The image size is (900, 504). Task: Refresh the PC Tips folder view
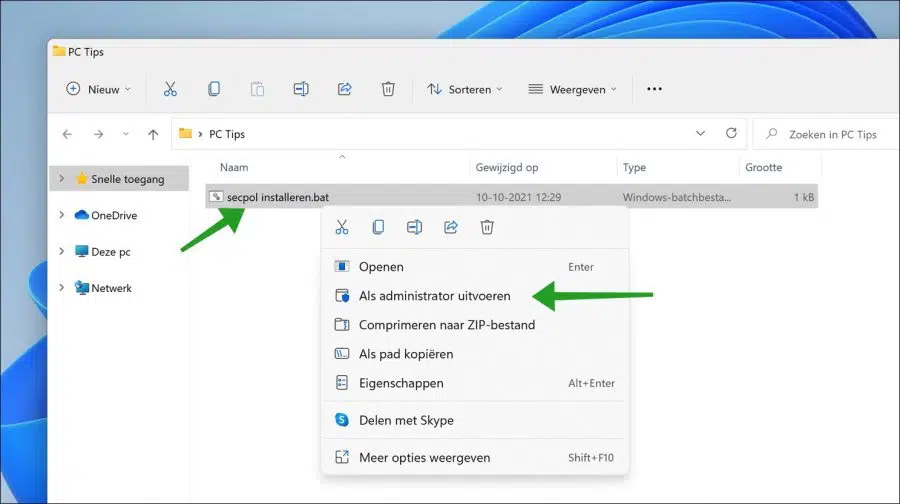(x=731, y=133)
